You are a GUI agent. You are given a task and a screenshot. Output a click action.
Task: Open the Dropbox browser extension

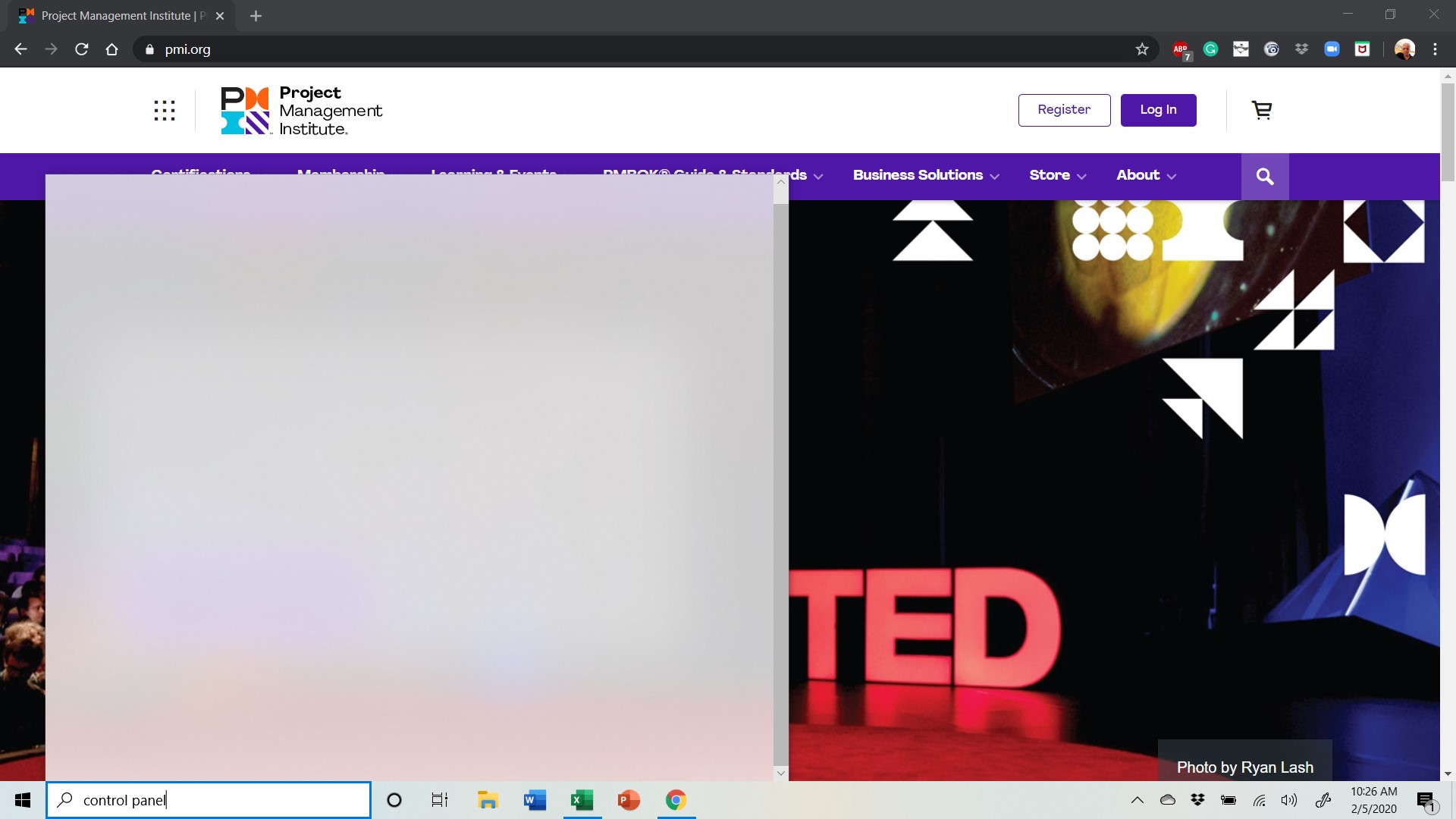pyautogui.click(x=1302, y=49)
